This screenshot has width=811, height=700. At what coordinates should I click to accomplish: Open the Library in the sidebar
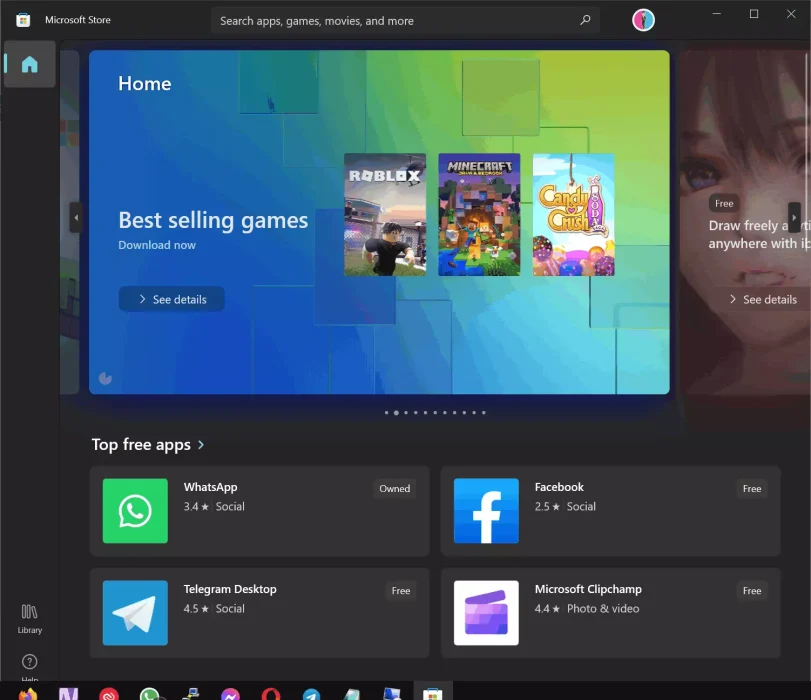[29, 618]
